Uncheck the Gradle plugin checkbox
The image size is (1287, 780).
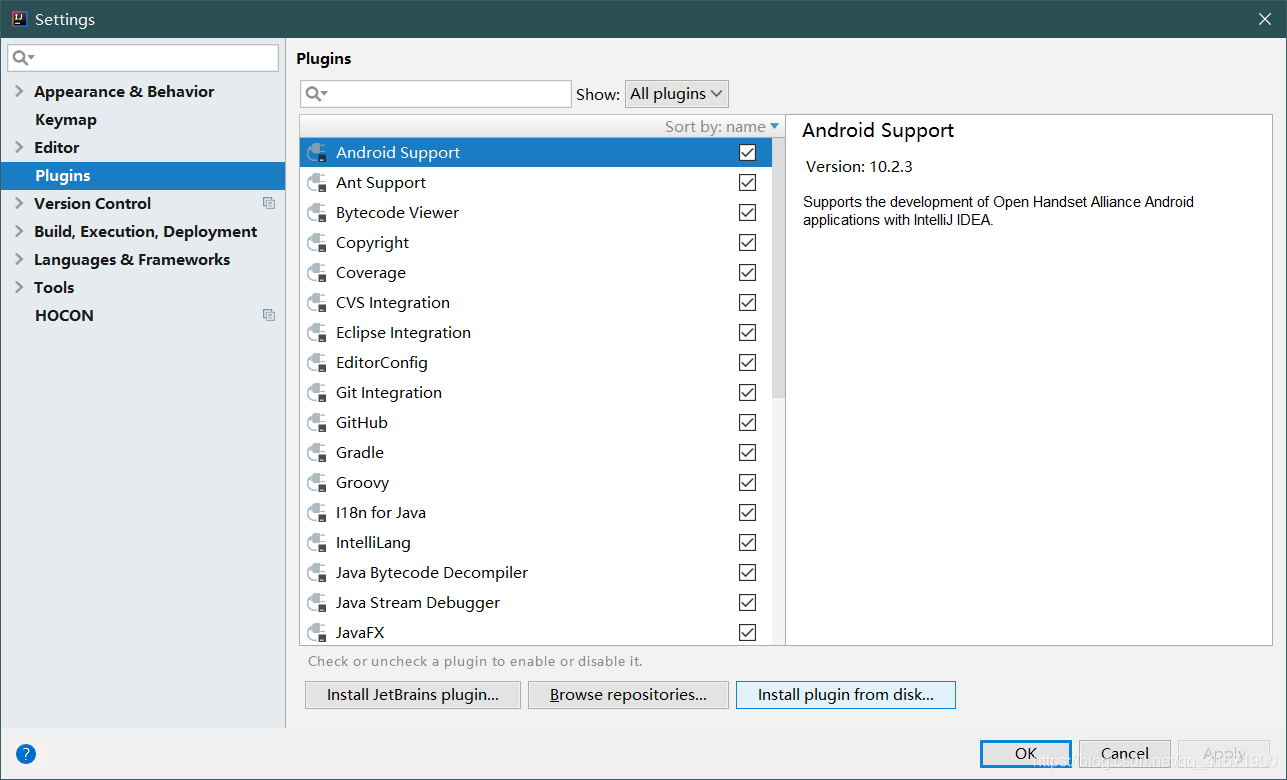pyautogui.click(x=747, y=453)
